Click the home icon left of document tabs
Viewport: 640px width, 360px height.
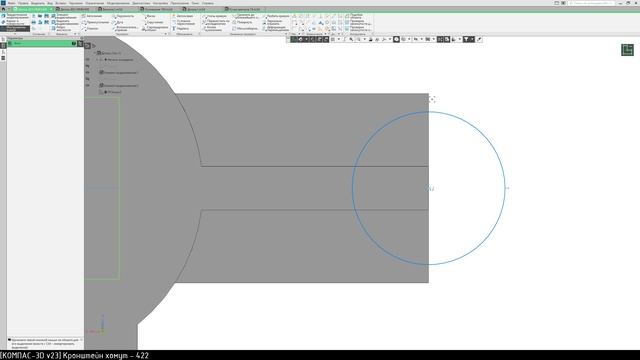coord(3,9)
